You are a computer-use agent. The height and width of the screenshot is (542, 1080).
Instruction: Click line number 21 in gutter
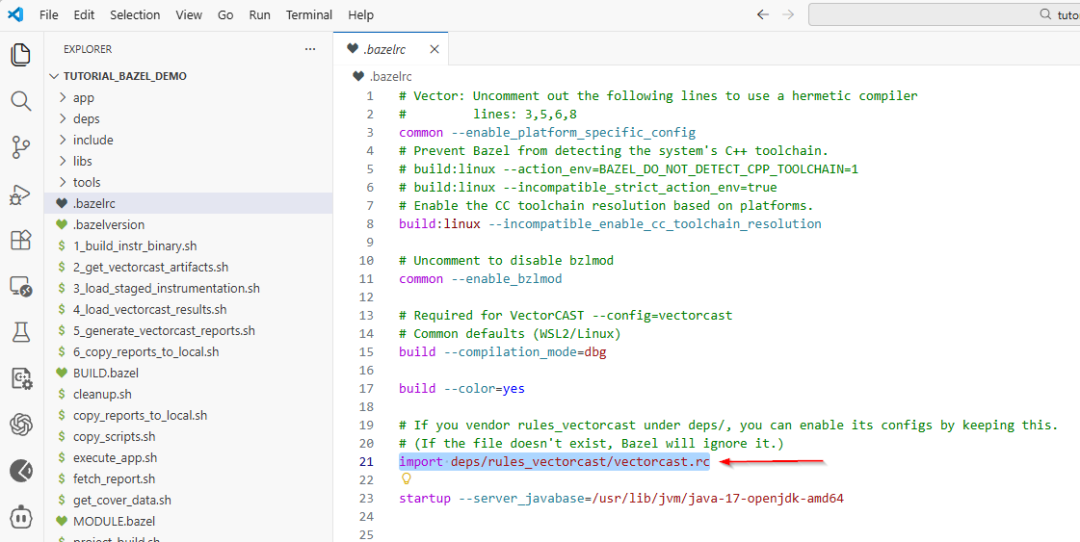[x=366, y=461]
